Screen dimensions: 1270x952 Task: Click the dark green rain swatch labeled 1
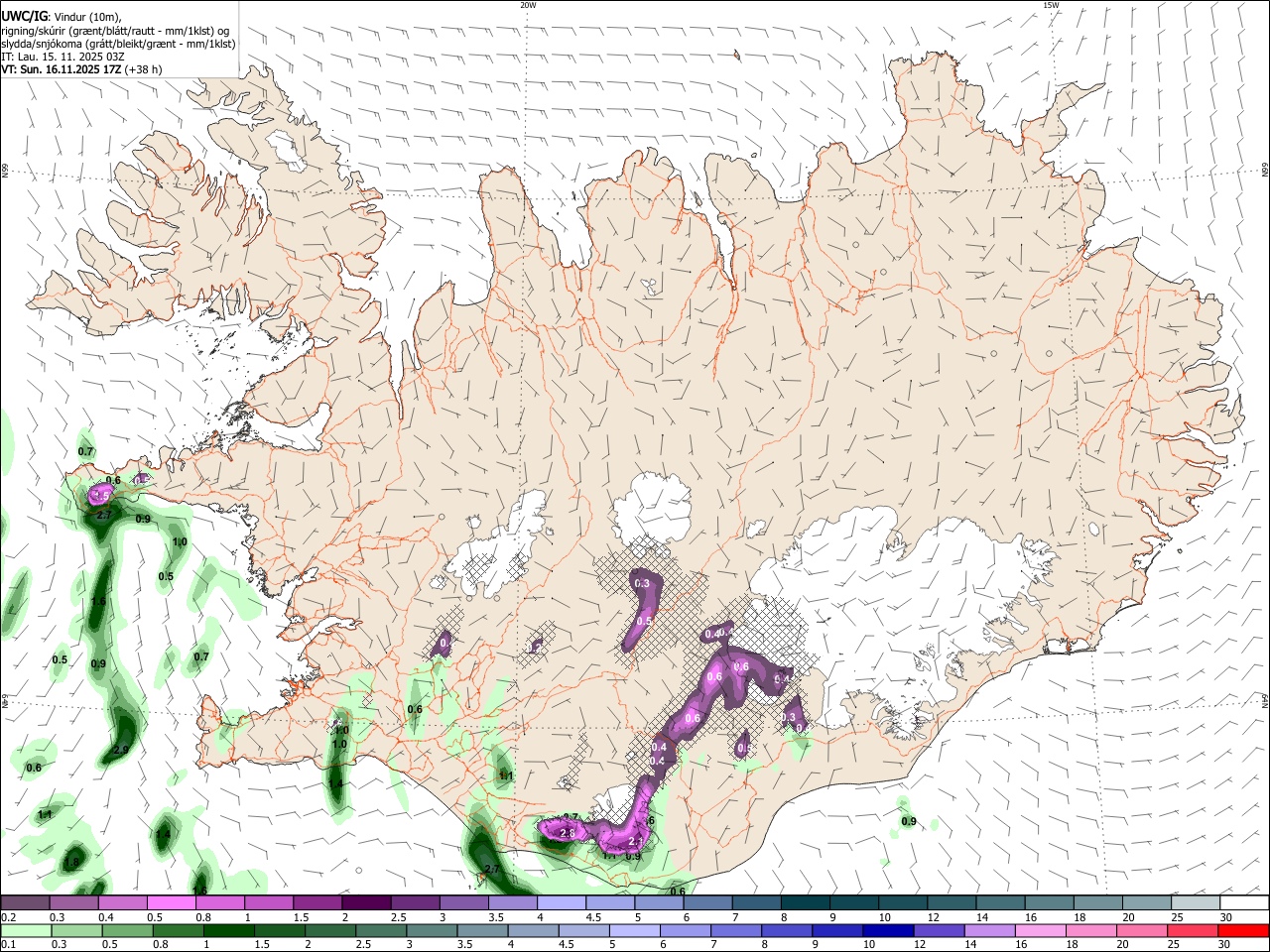tap(229, 930)
